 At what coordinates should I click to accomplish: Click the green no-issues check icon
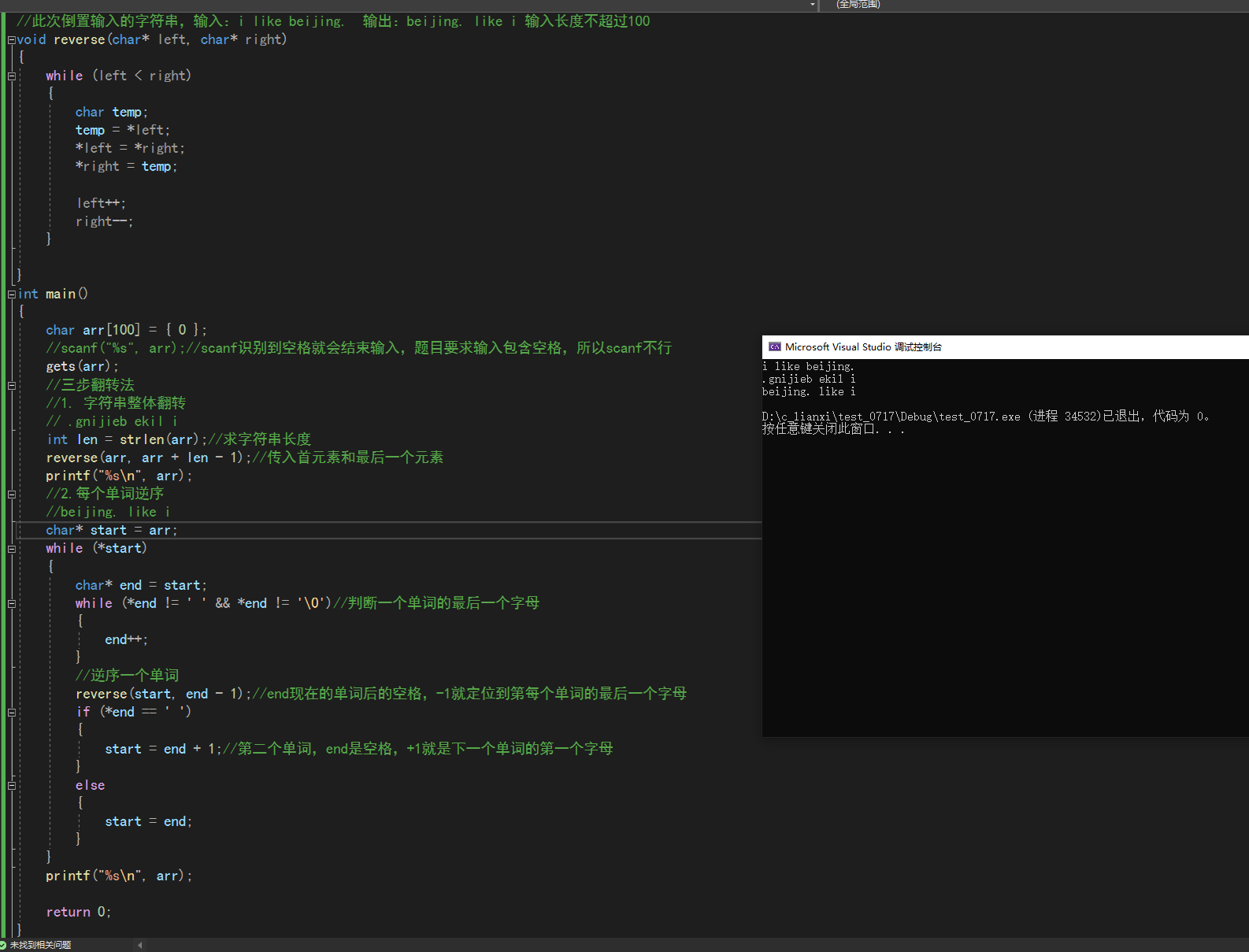pyautogui.click(x=4, y=945)
